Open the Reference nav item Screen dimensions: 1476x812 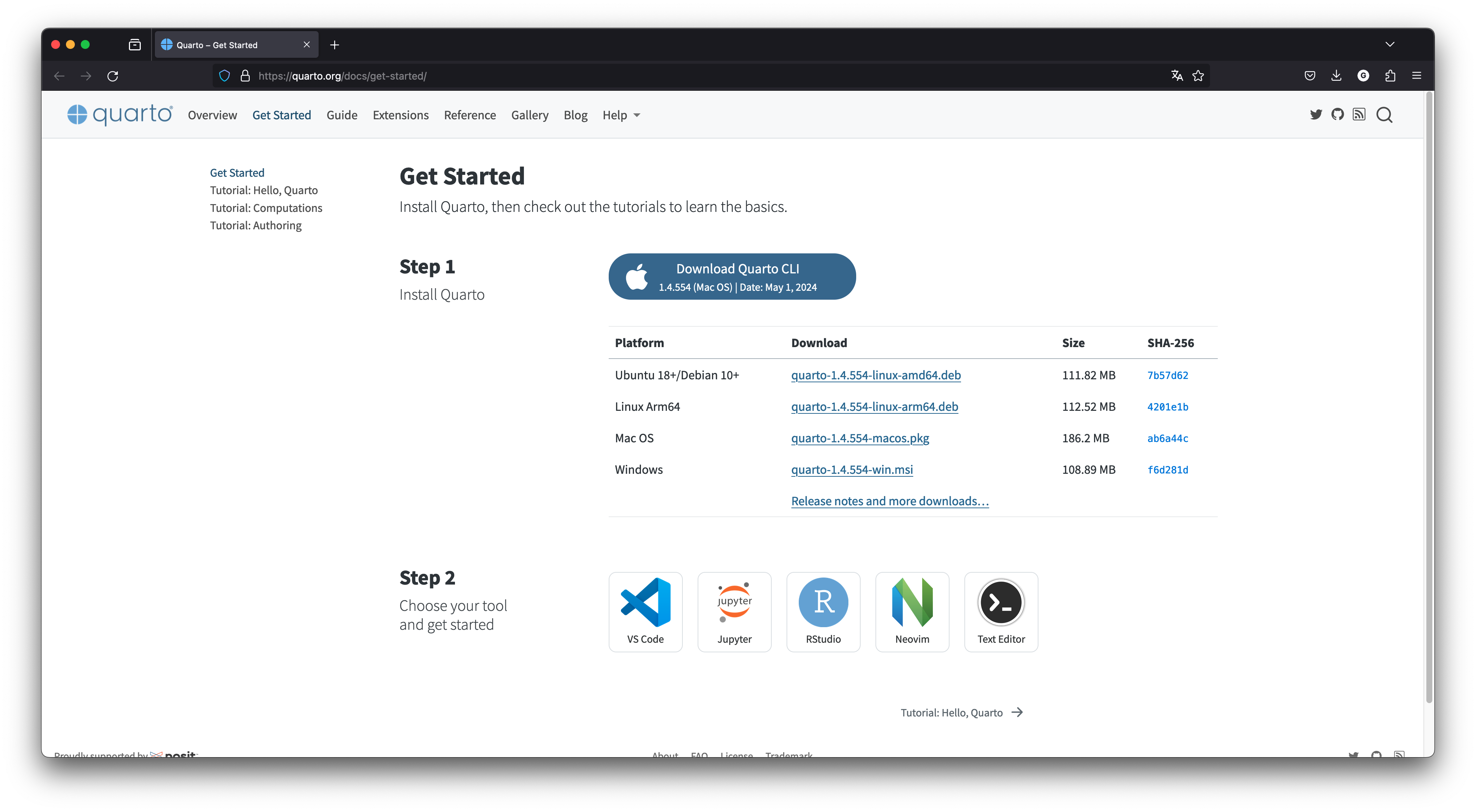(469, 115)
